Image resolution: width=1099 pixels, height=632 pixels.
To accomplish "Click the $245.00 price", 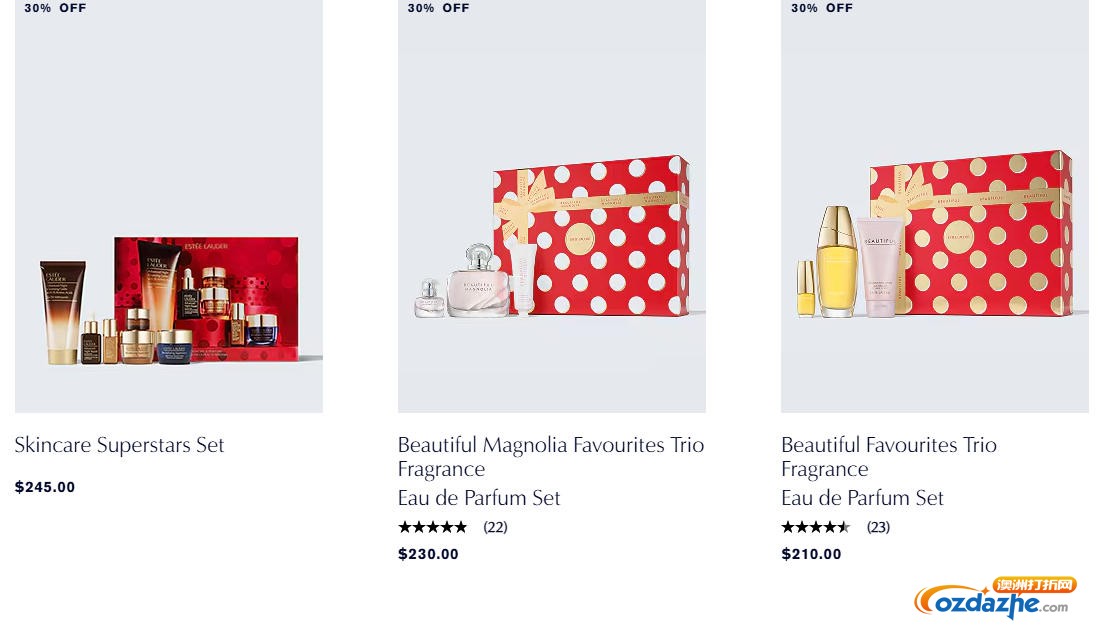I will click(x=45, y=487).
